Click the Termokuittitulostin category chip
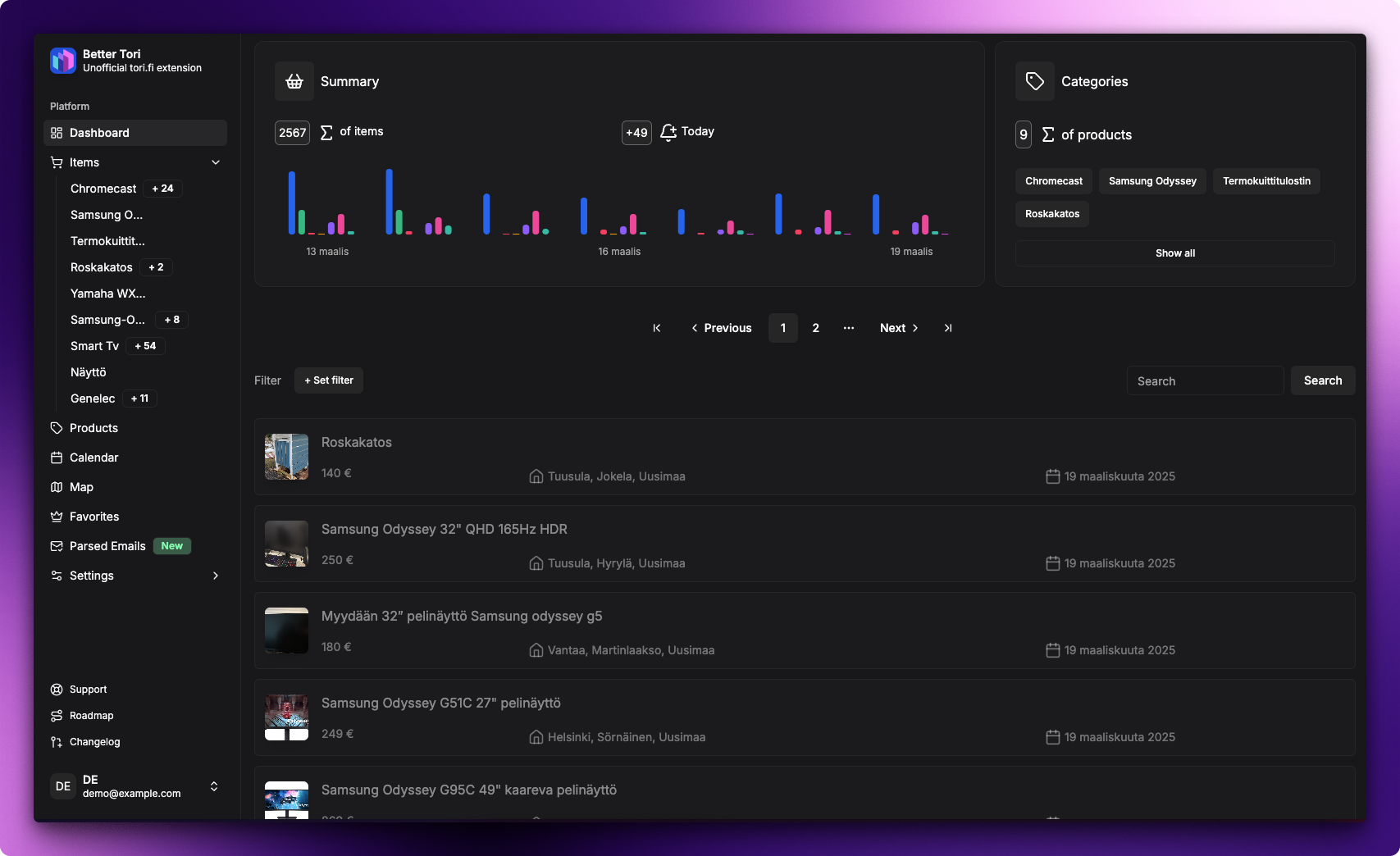 tap(1266, 181)
